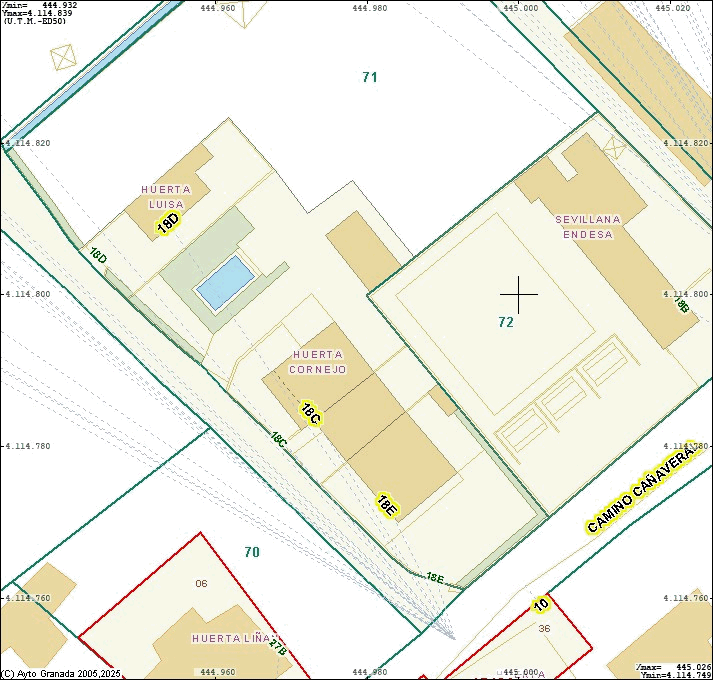Viewport: 713px width, 680px height.
Task: Select the yellow 18C address marker
Action: [x=310, y=413]
